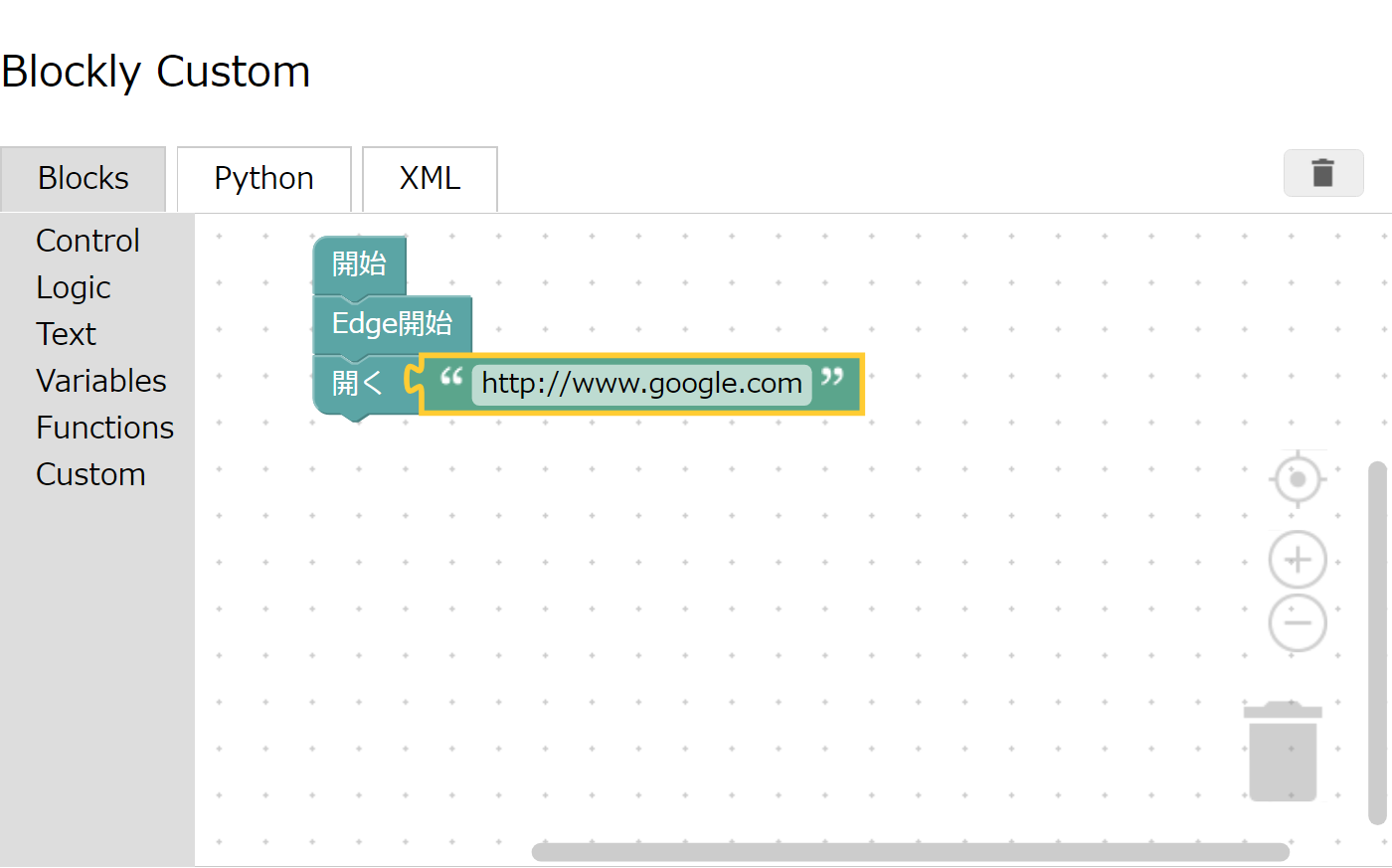The width and height of the screenshot is (1392, 868).
Task: Select the Edge開始 block
Action: (x=392, y=322)
